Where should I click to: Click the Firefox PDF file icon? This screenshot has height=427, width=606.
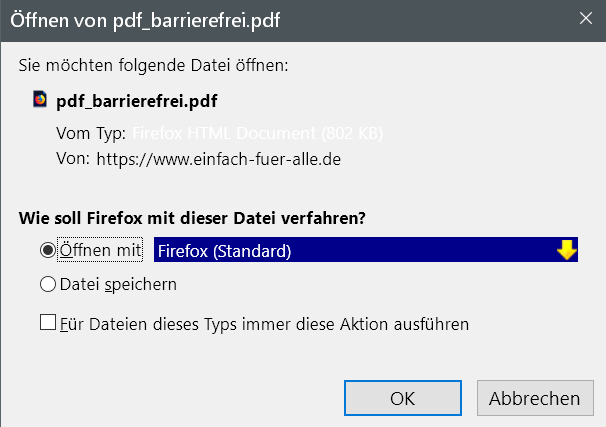click(40, 100)
